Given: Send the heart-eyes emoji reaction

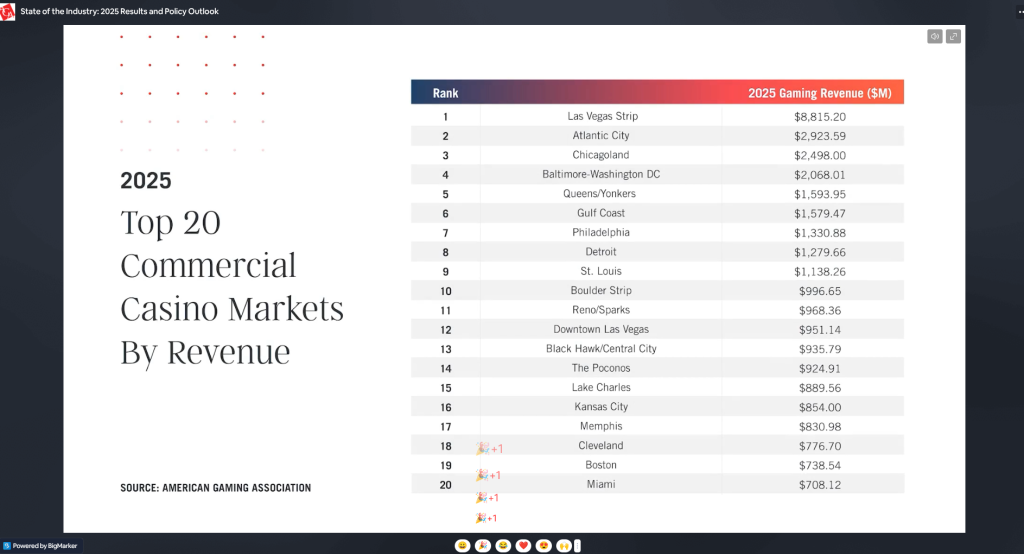Looking at the screenshot, I should click(544, 545).
